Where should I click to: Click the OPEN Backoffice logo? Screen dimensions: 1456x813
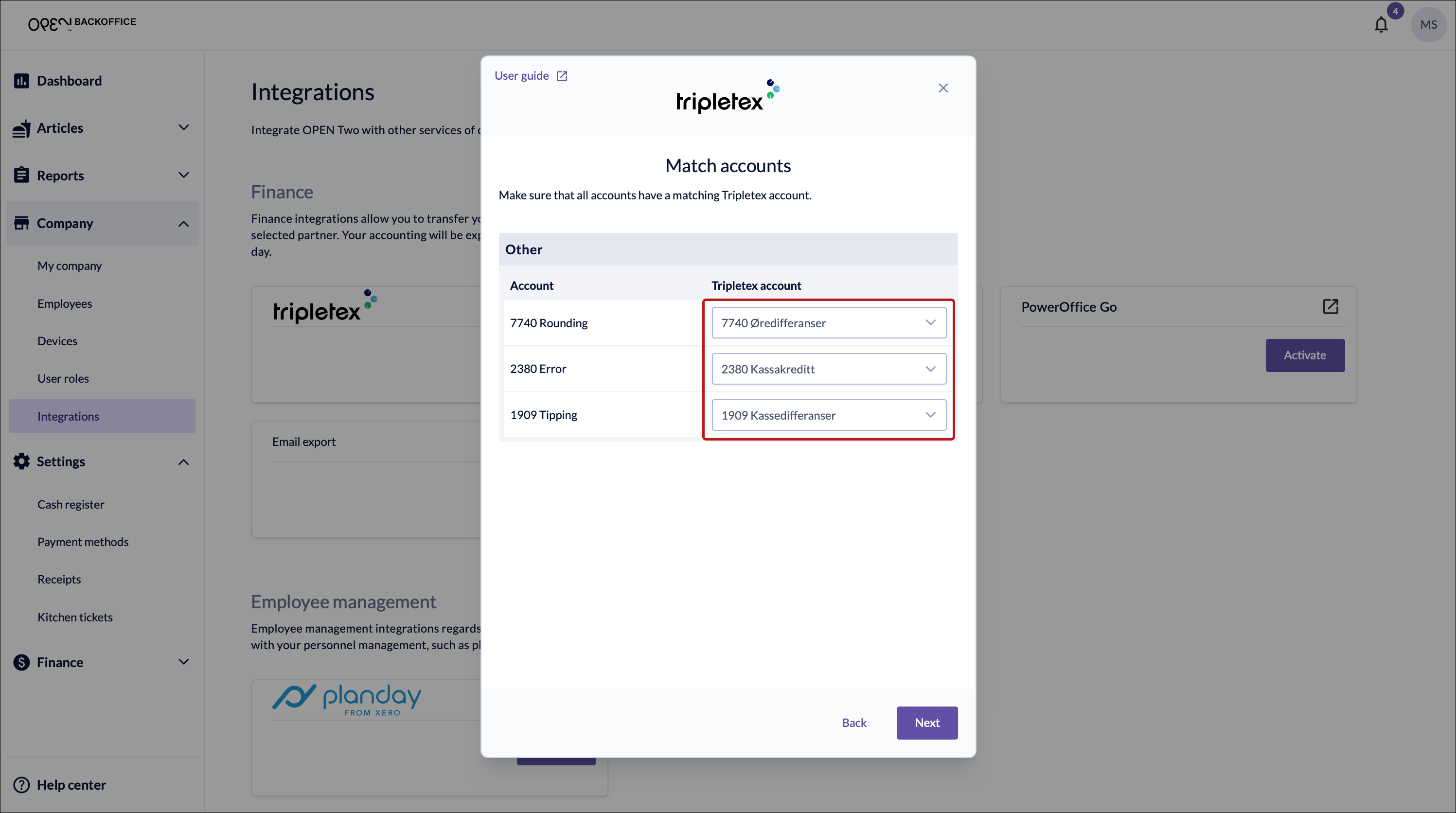point(82,23)
